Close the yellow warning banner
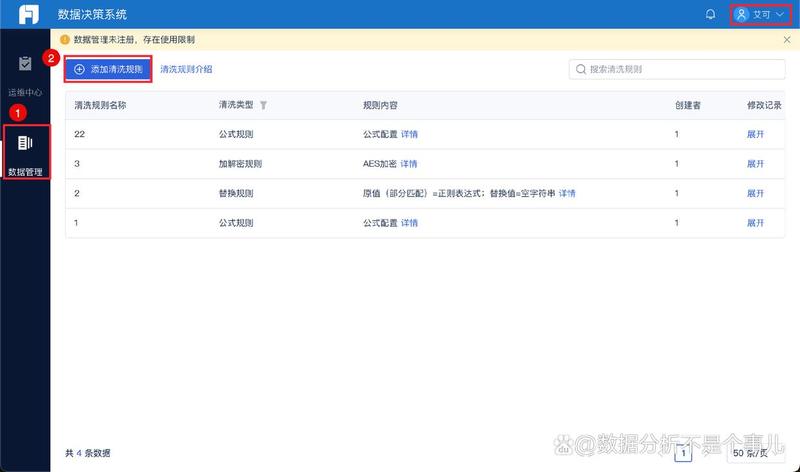 click(x=788, y=40)
